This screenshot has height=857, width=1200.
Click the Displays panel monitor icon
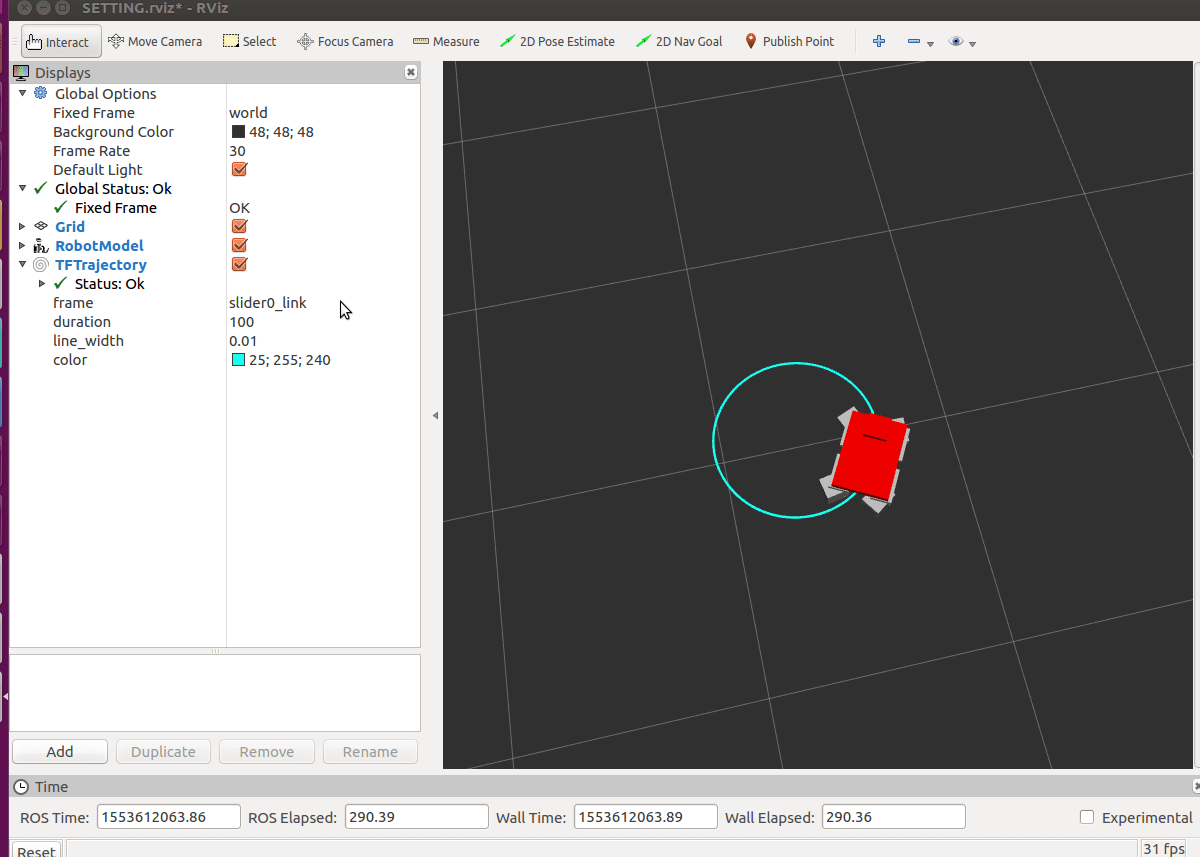[21, 72]
